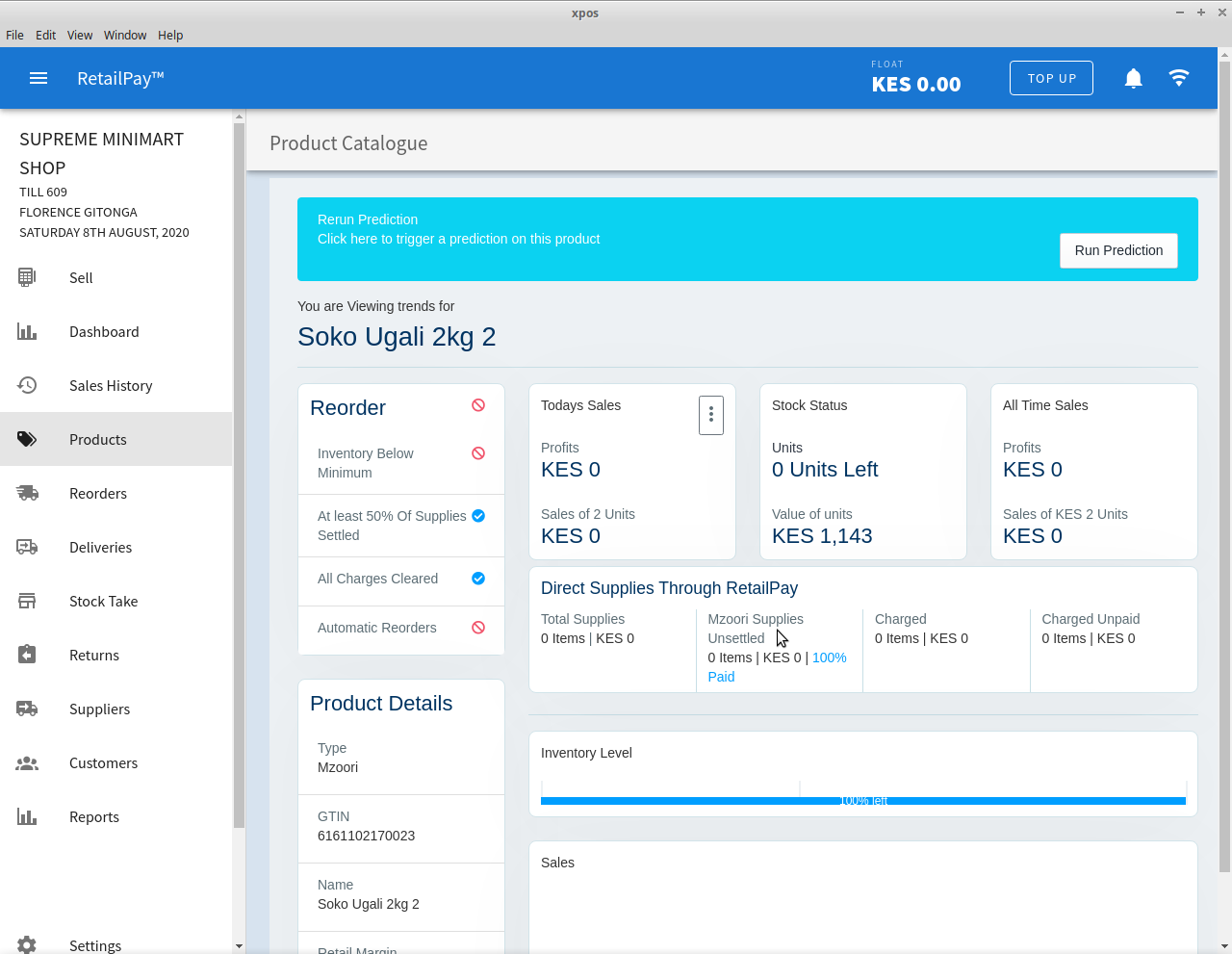Maximize the xpos window

[x=1201, y=13]
